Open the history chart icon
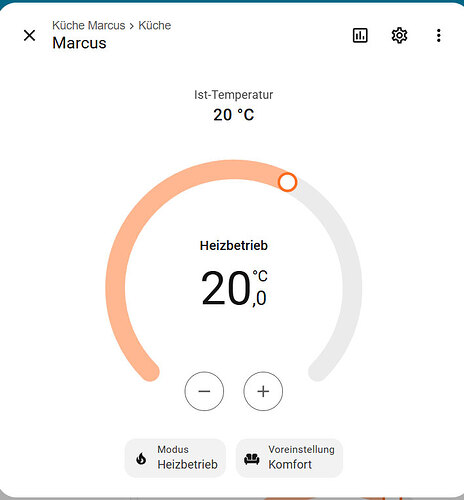 (360, 35)
